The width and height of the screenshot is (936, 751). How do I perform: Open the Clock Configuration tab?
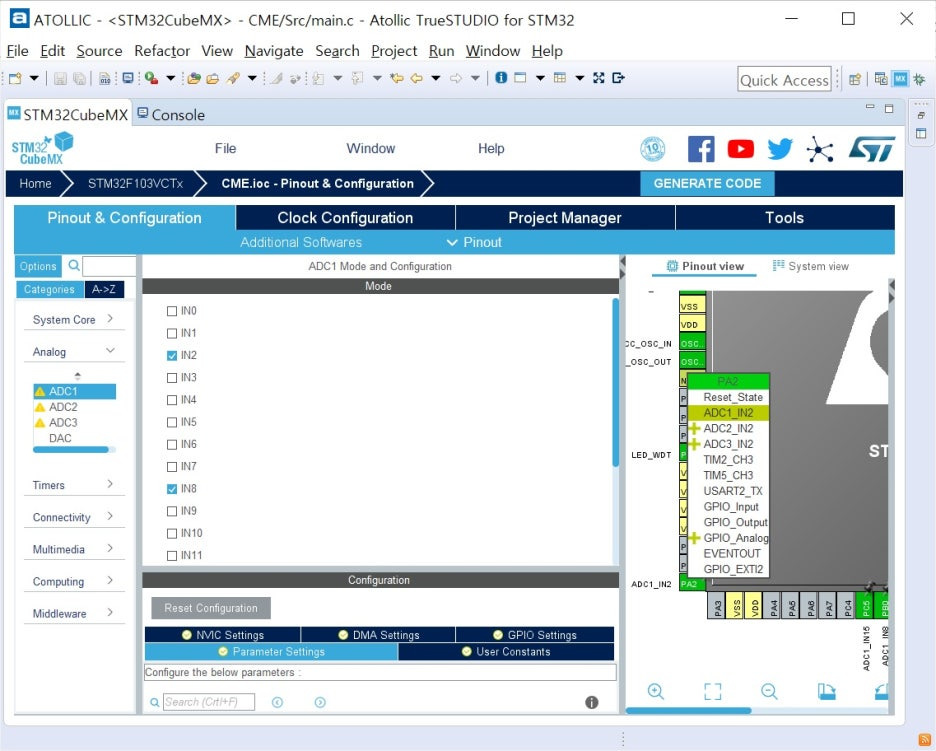click(345, 218)
